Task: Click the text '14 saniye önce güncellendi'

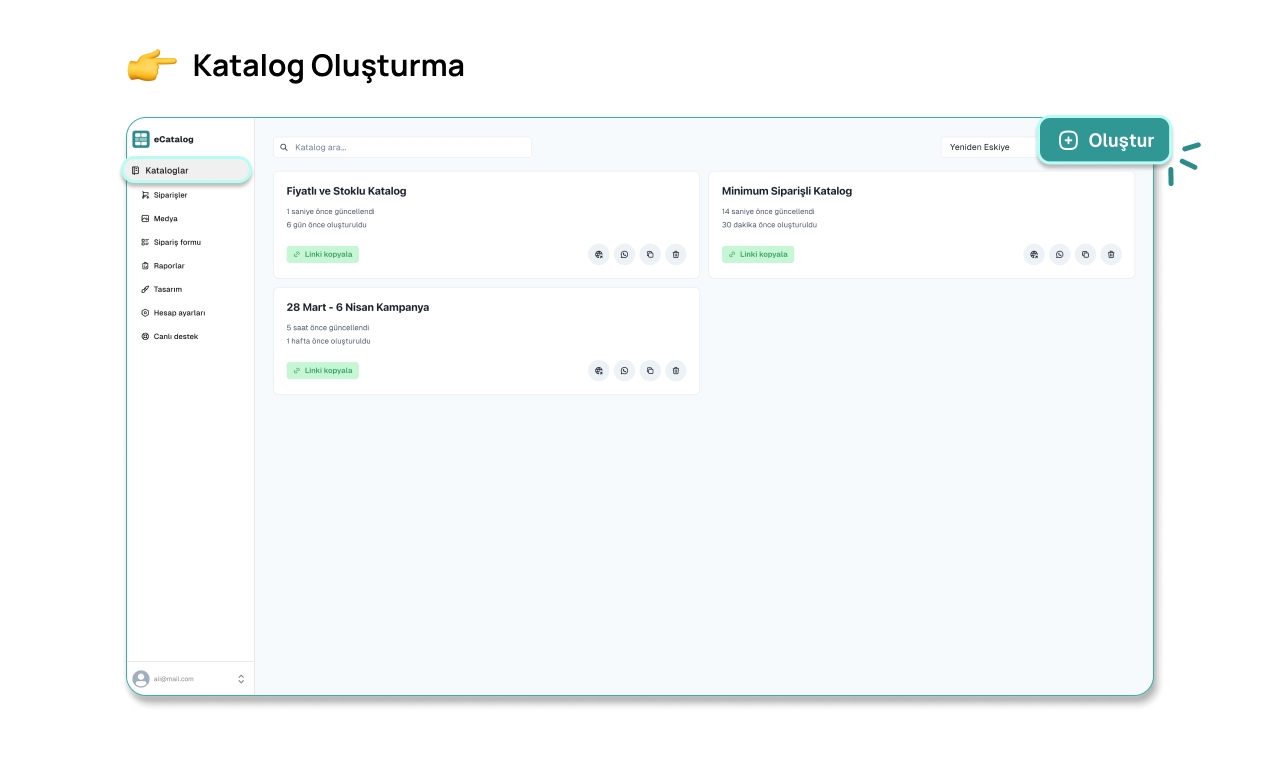Action: tap(768, 212)
